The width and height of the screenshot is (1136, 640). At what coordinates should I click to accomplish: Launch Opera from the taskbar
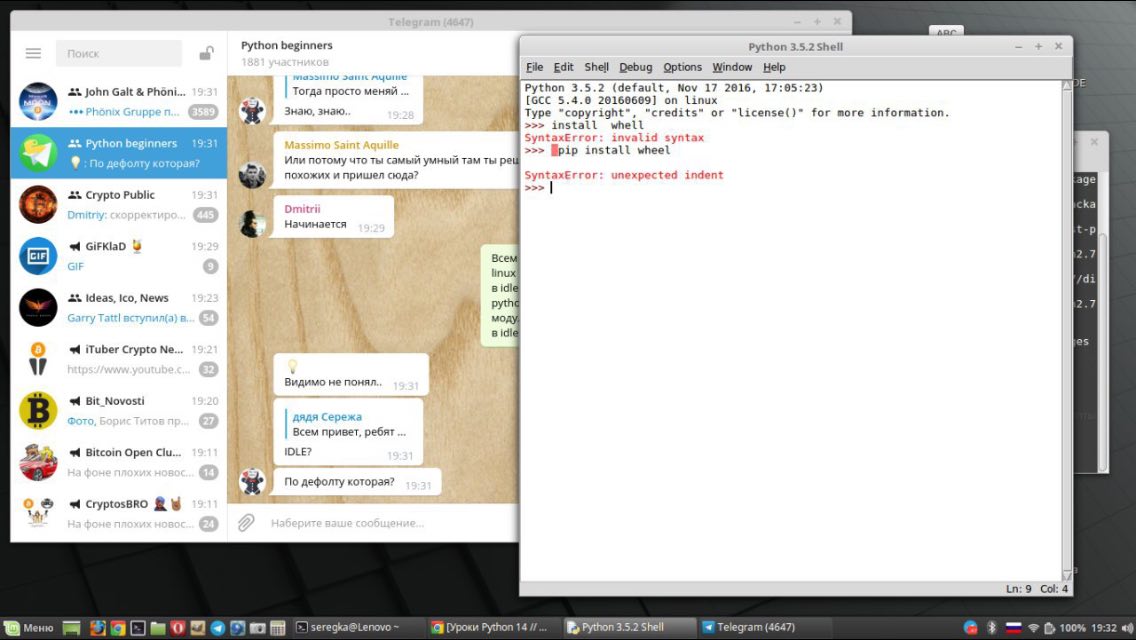point(178,628)
